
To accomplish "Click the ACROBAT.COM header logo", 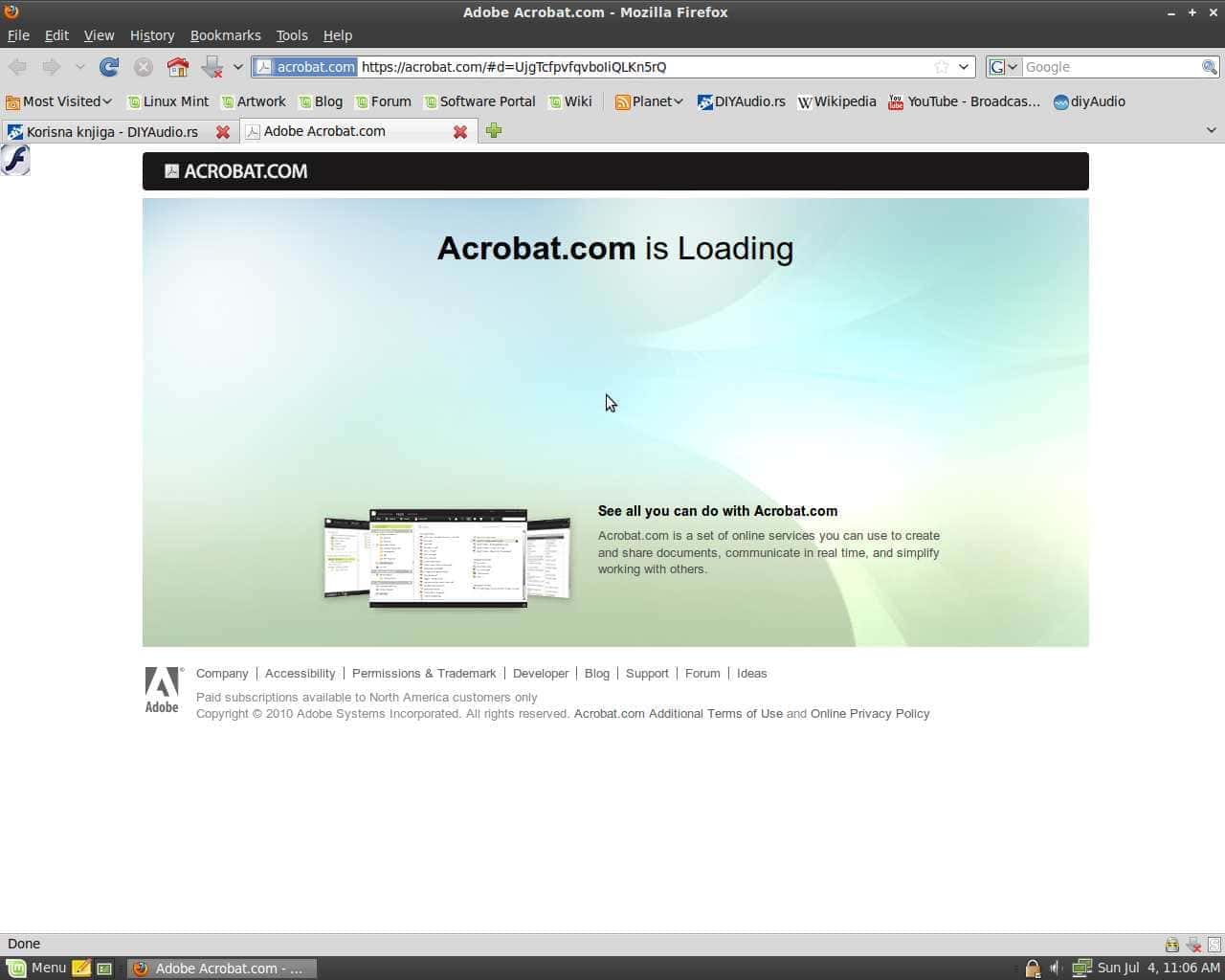I will click(236, 171).
